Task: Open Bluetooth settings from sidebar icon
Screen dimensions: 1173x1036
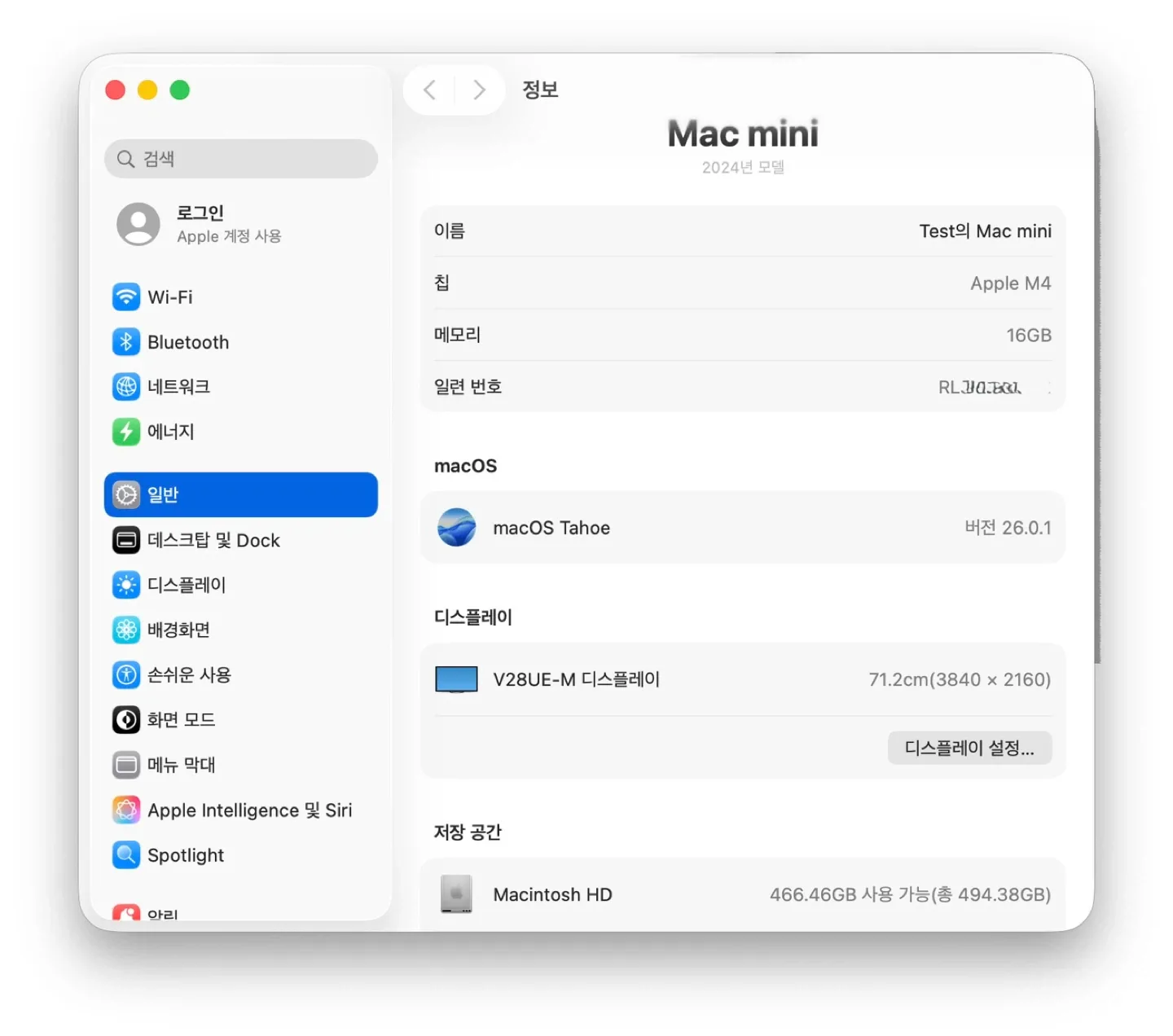Action: (126, 342)
